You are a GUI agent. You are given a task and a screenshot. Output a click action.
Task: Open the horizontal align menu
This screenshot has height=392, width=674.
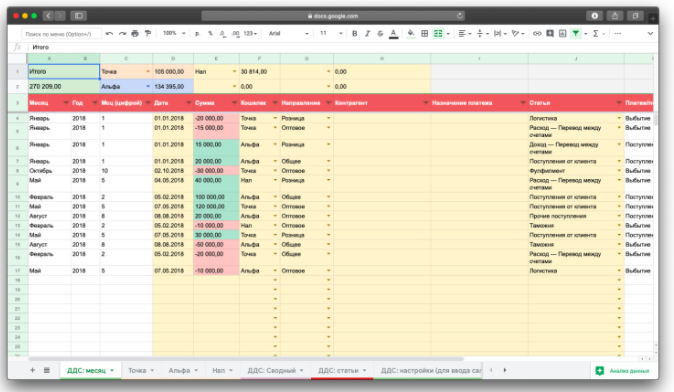tap(464, 34)
